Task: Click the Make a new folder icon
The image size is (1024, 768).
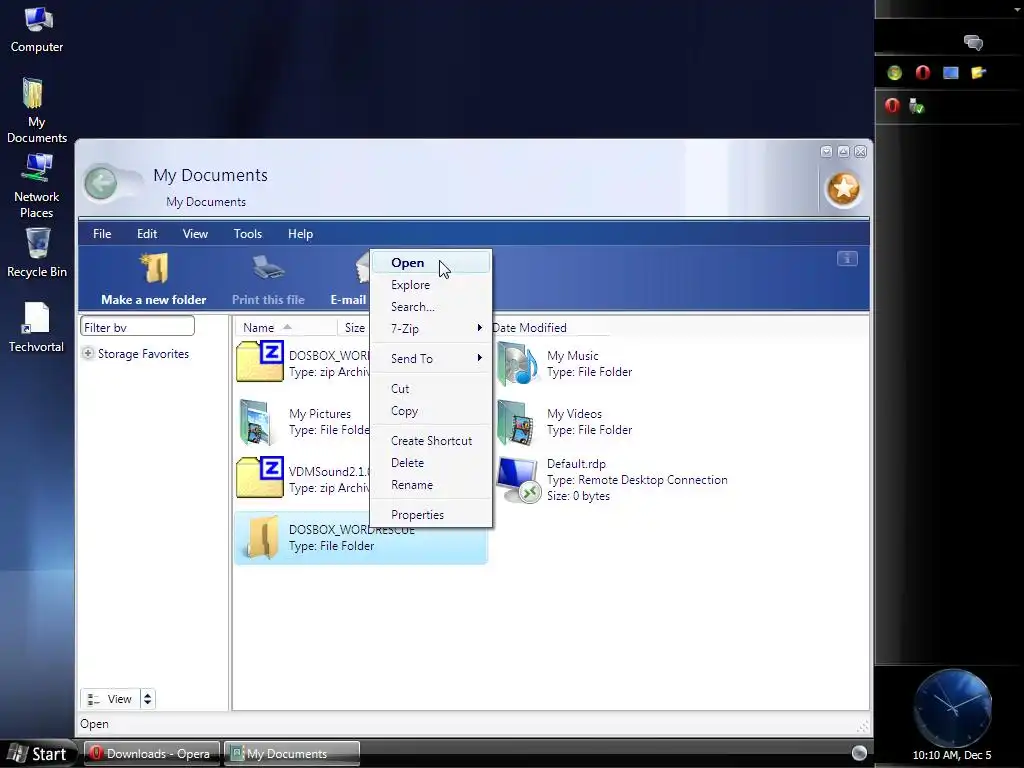Action: pos(154,268)
